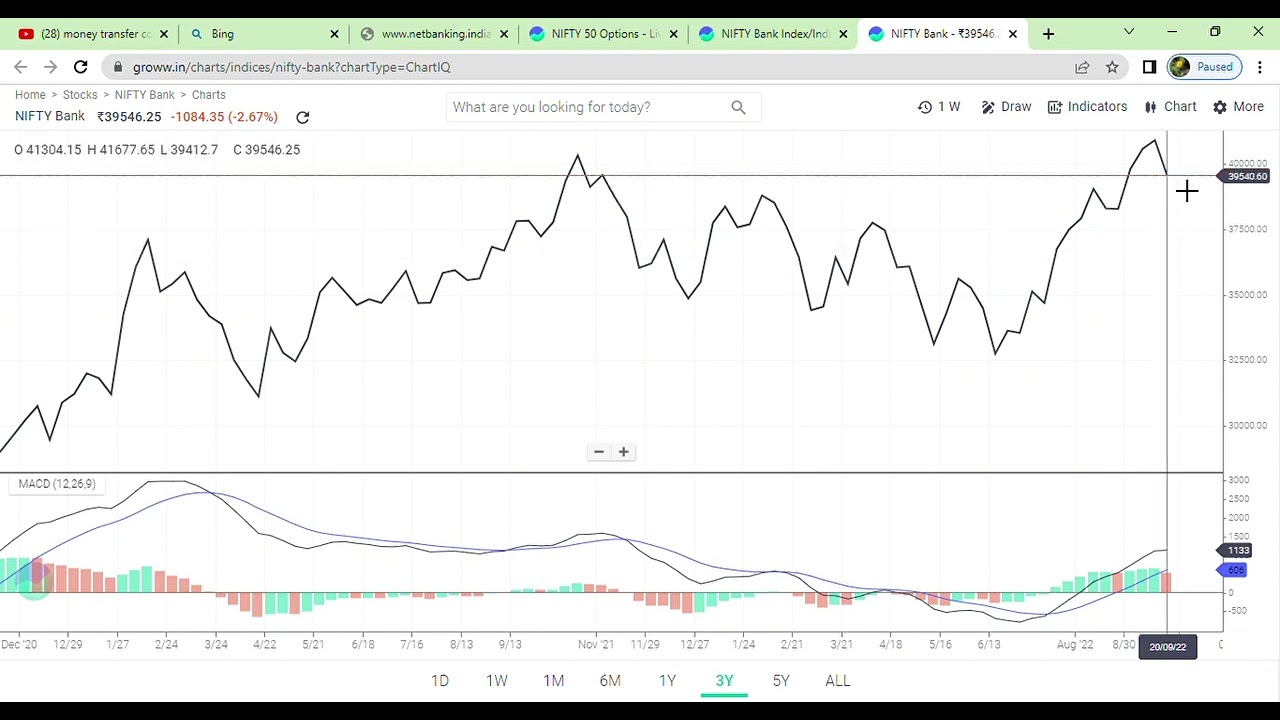Image resolution: width=1280 pixels, height=720 pixels.
Task: Open the Indicators menu
Action: (1087, 107)
